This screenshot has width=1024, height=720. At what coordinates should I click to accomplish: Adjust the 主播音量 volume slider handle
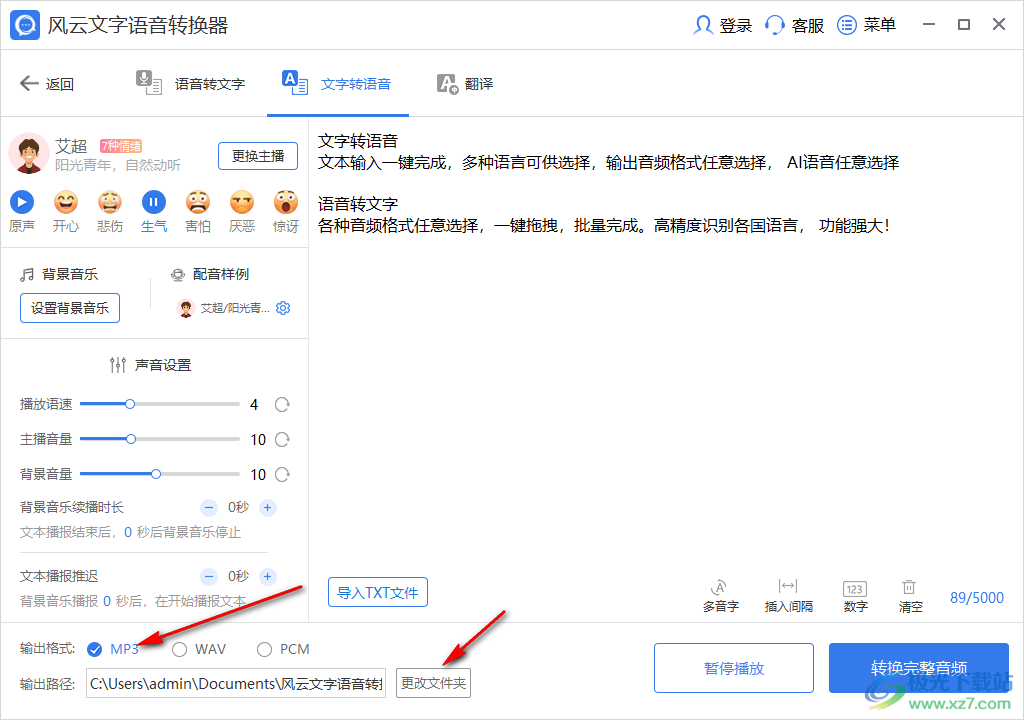(x=131, y=439)
